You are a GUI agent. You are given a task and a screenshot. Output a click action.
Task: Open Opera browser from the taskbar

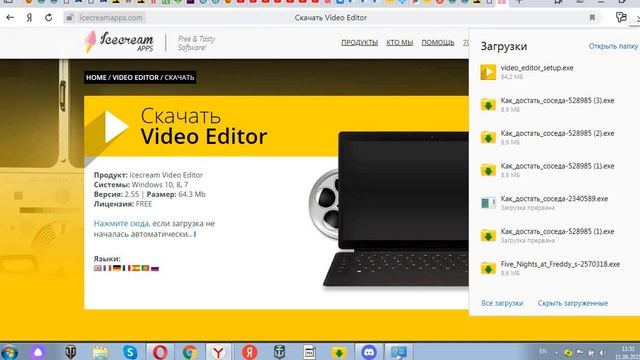(x=160, y=352)
